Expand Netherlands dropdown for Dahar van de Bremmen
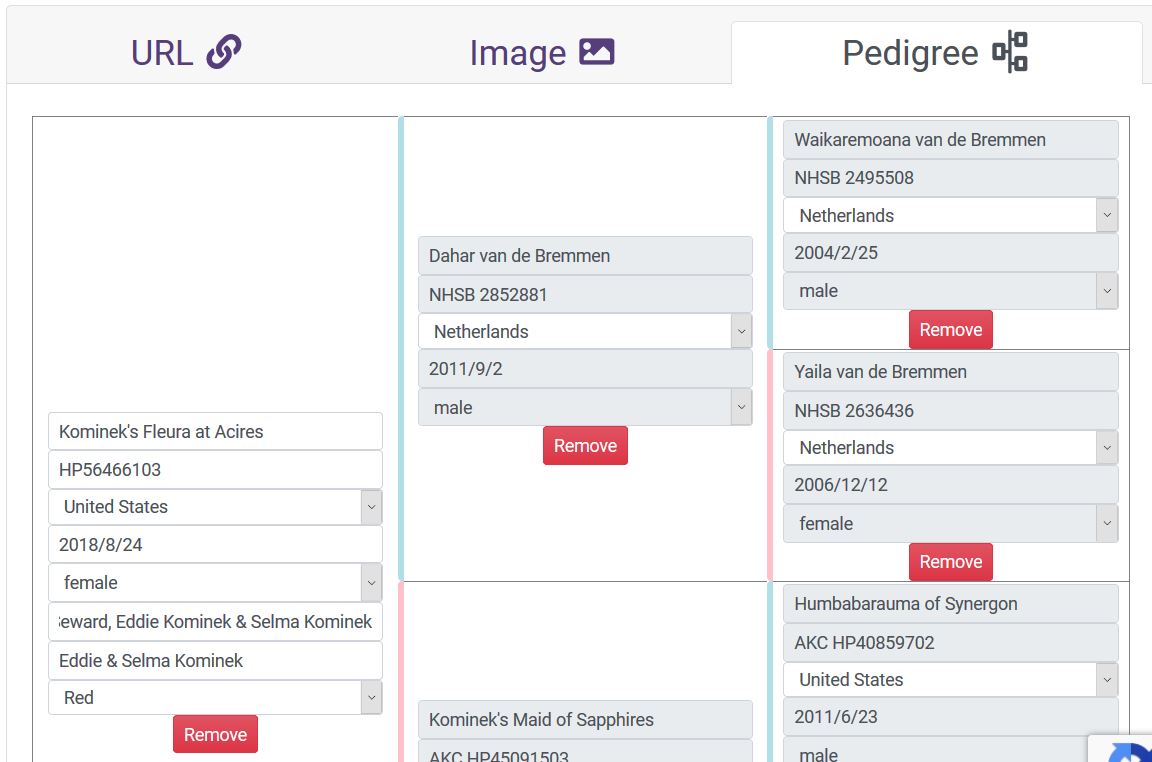Screen dimensions: 1152x762 pos(585,332)
